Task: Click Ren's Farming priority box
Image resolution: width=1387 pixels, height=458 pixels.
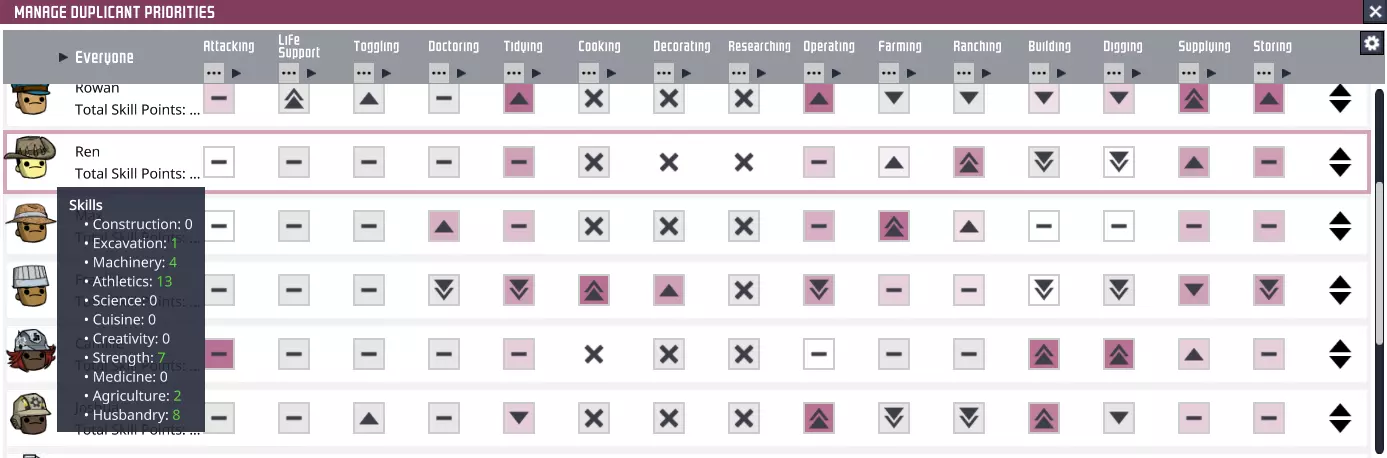Action: [893, 162]
